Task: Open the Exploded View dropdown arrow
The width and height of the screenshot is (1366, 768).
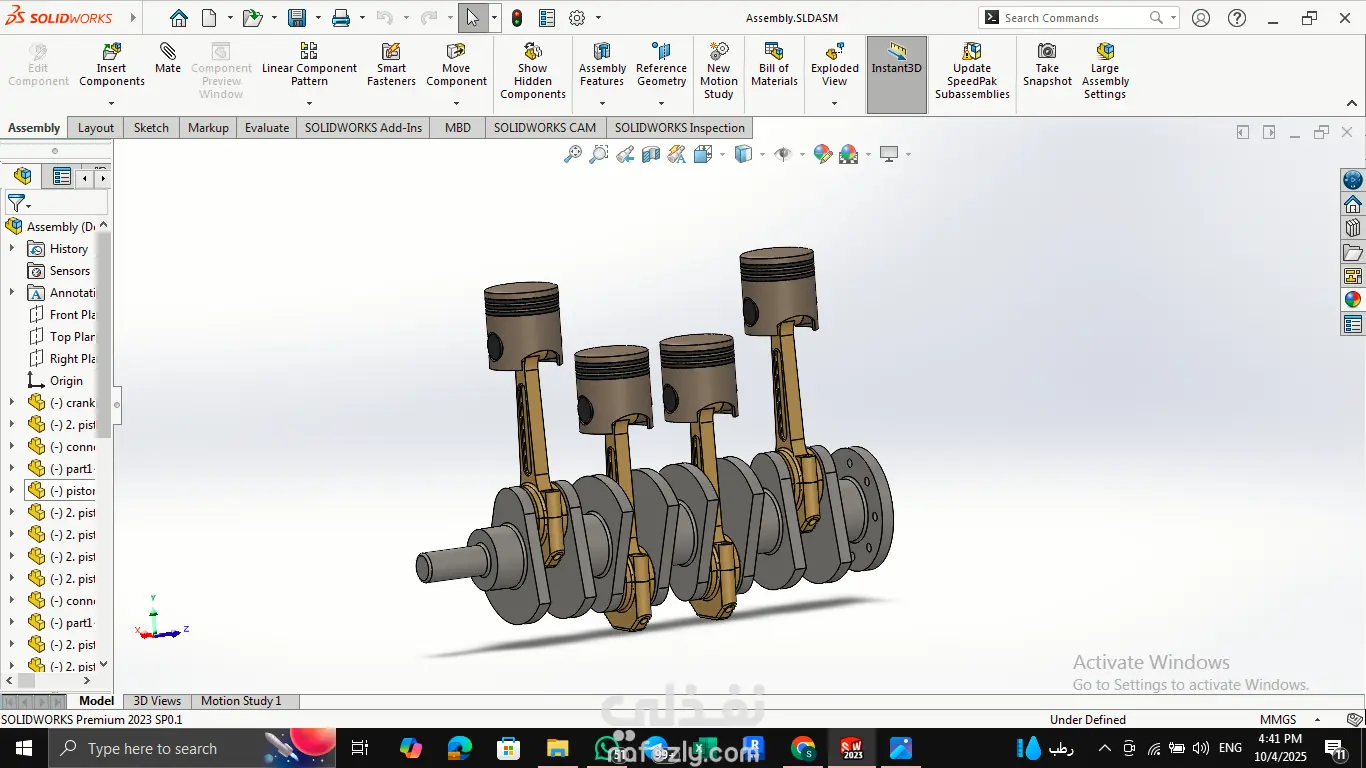Action: [835, 103]
